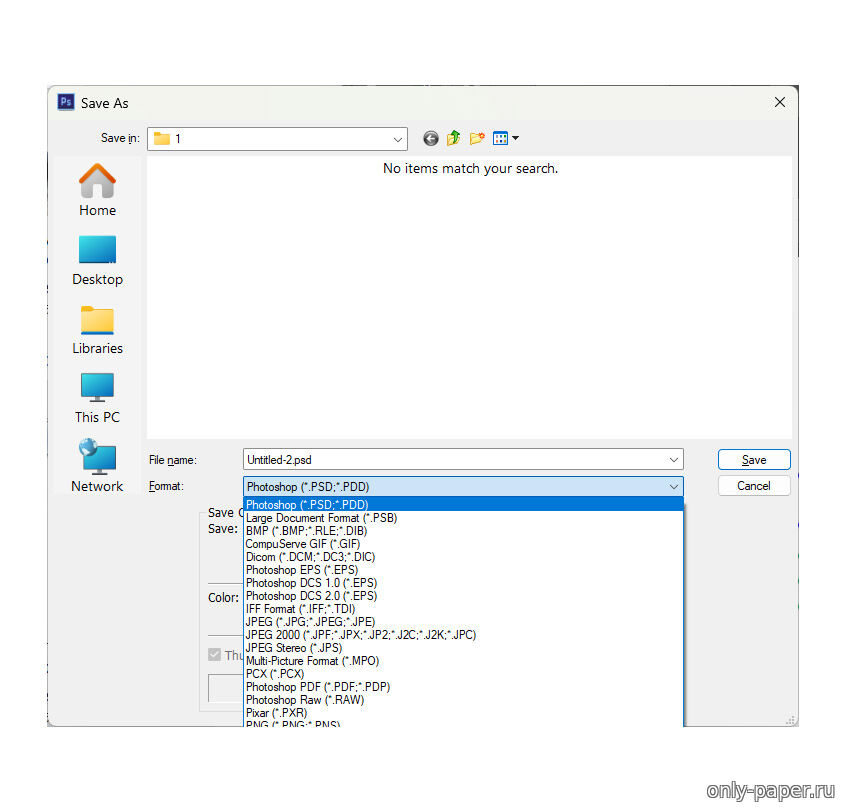This screenshot has width=845, height=812.
Task: Choose BMP format from list
Action: pyautogui.click(x=463, y=531)
